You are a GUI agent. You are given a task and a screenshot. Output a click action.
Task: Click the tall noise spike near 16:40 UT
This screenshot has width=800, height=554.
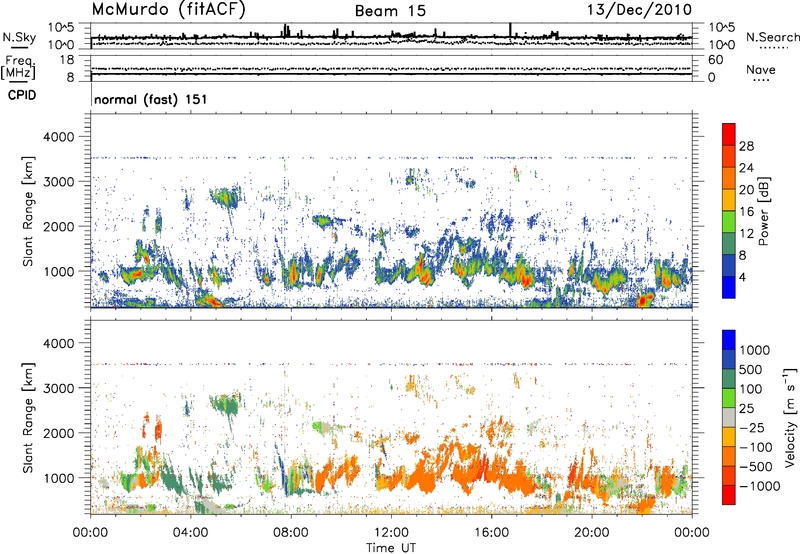pyautogui.click(x=510, y=30)
